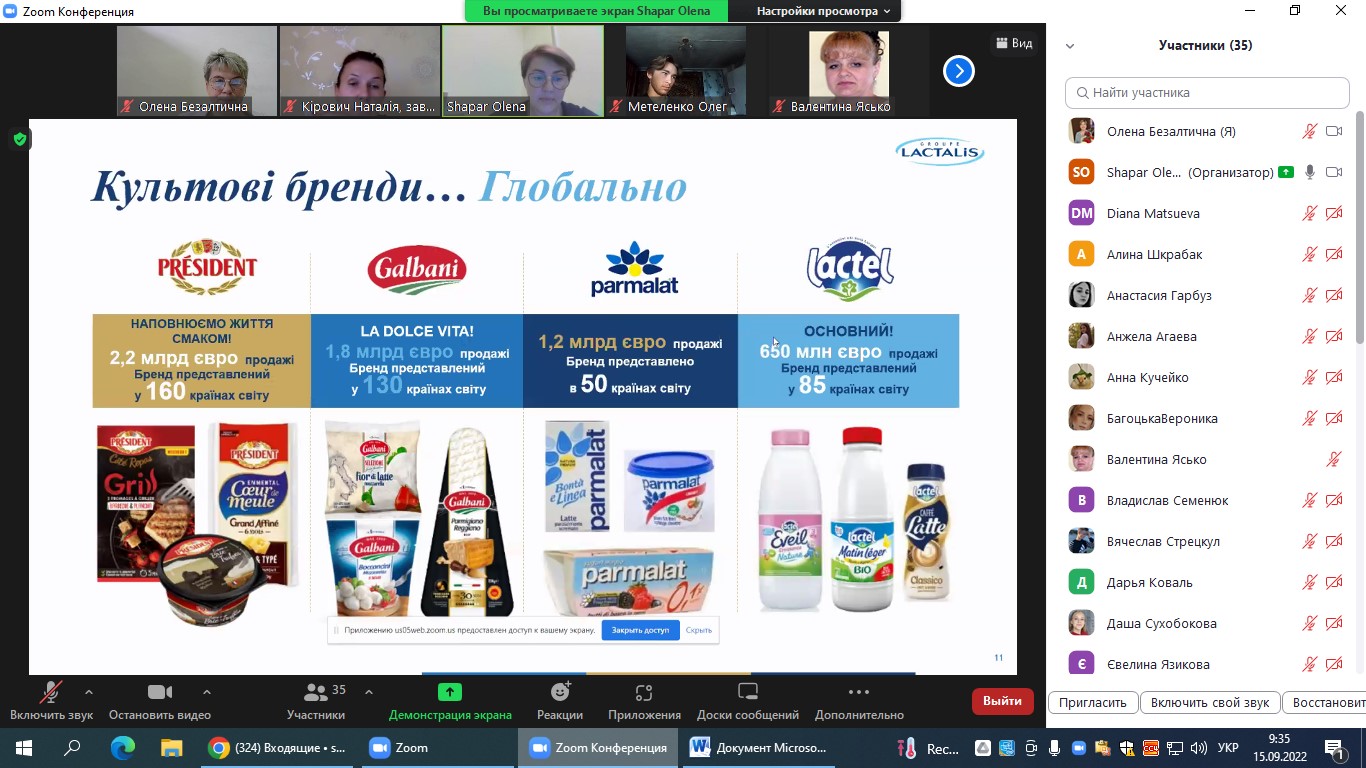Click muted mic icon for Анна Кучейко
The width and height of the screenshot is (1366, 768).
pyautogui.click(x=1309, y=377)
